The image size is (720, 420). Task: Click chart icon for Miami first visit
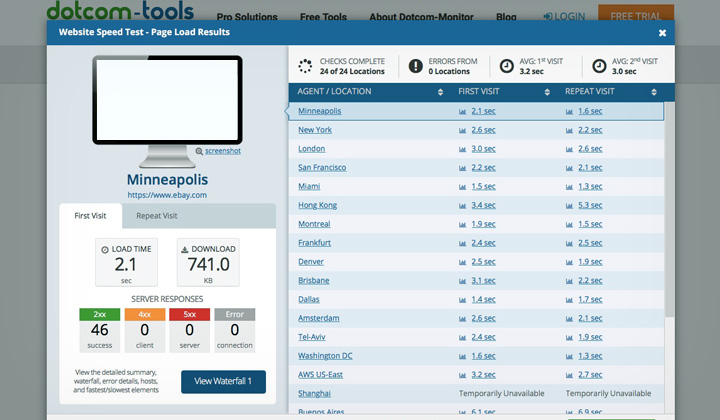coord(462,187)
